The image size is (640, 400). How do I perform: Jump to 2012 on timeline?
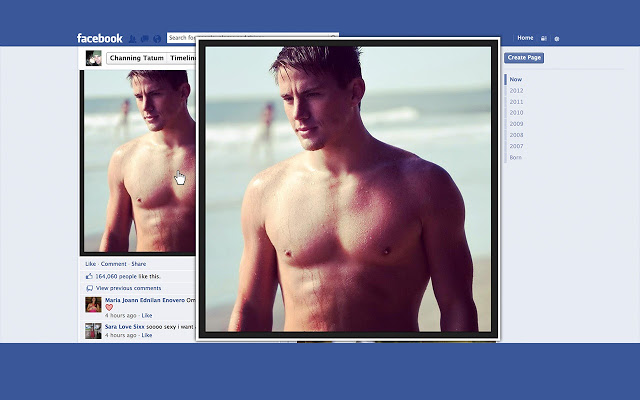[516, 91]
